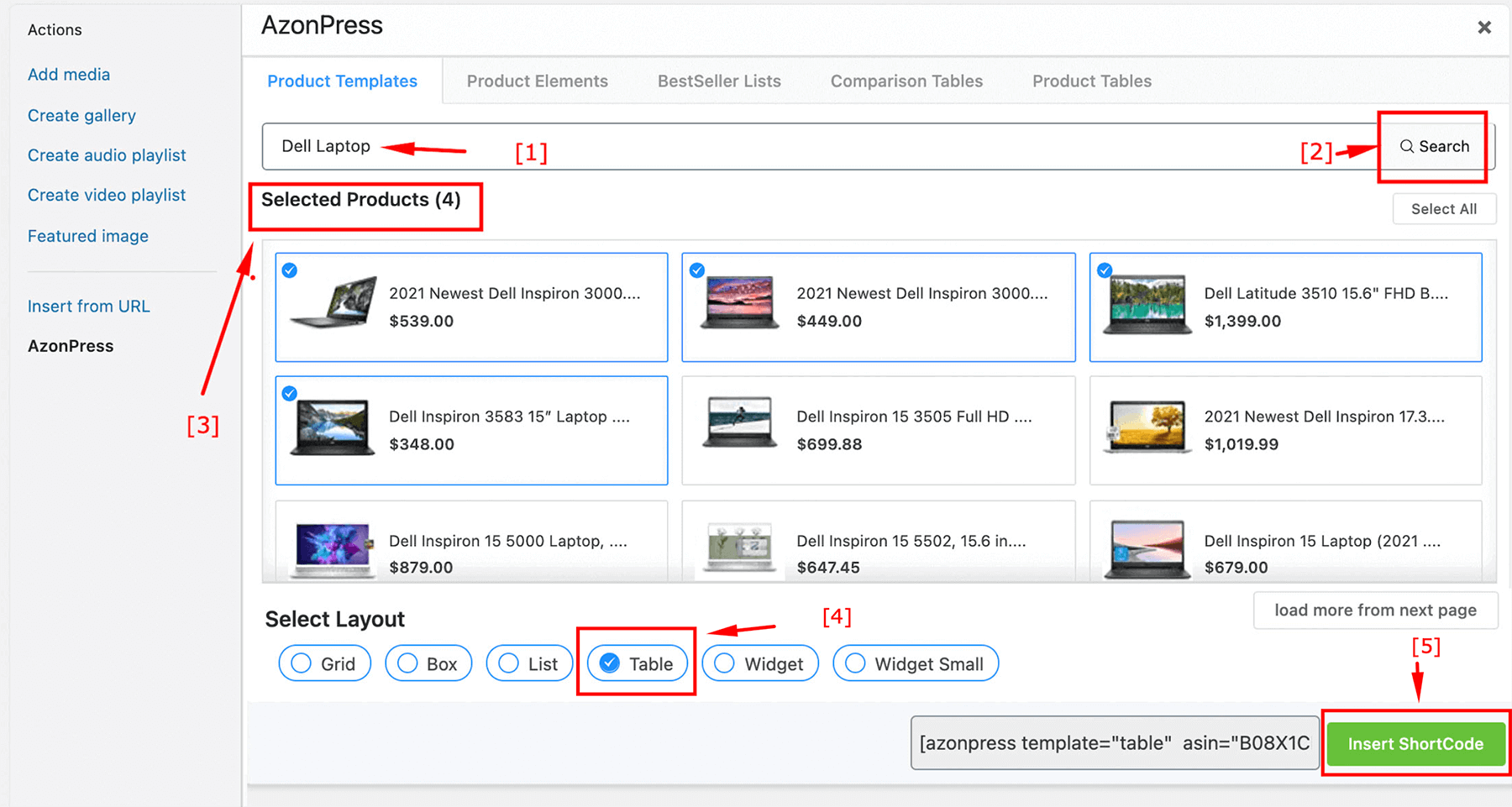Pick the Widget layout option
This screenshot has height=807, width=1512.
point(760,663)
